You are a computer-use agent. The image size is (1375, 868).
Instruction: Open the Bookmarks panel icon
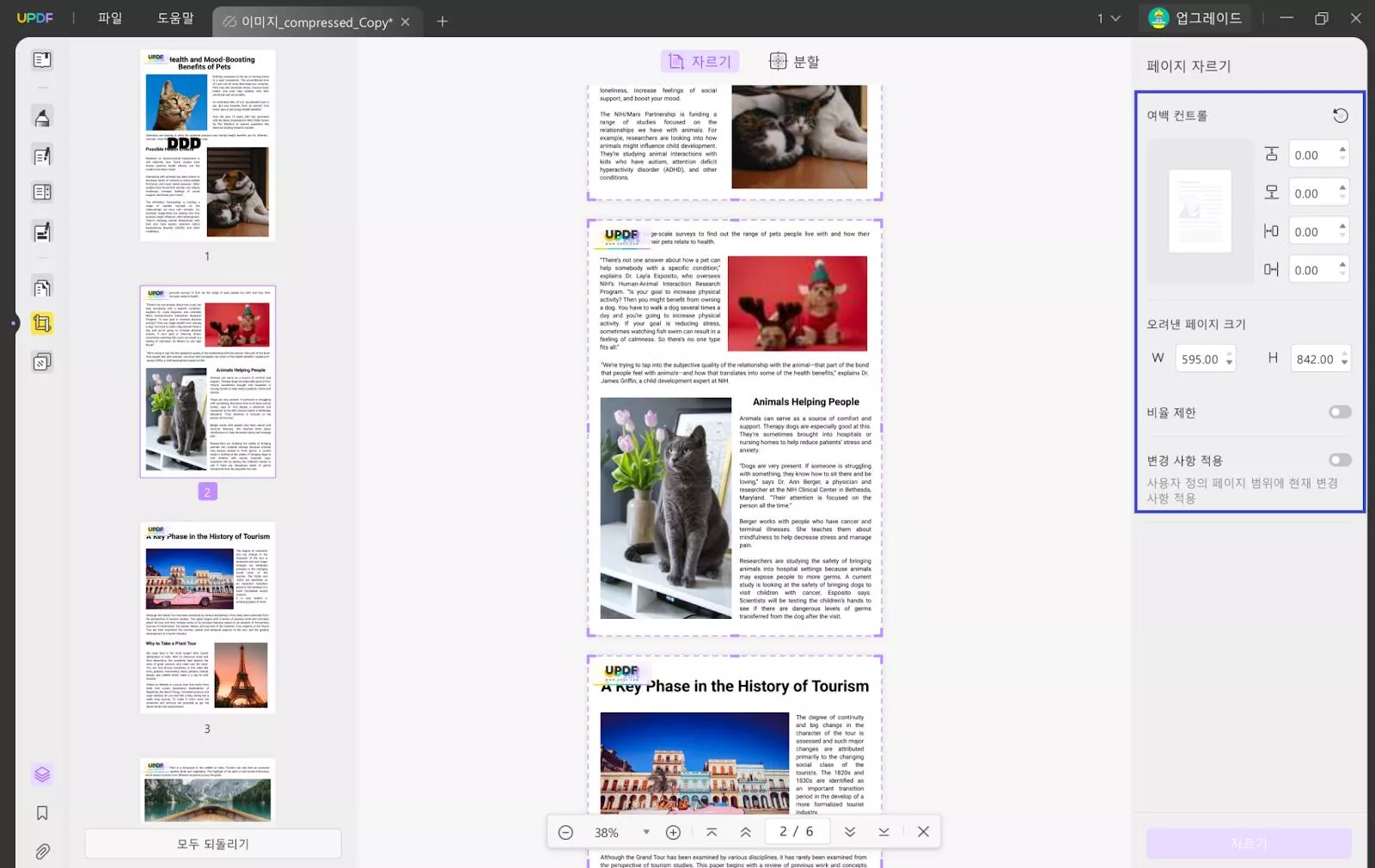pyautogui.click(x=42, y=813)
